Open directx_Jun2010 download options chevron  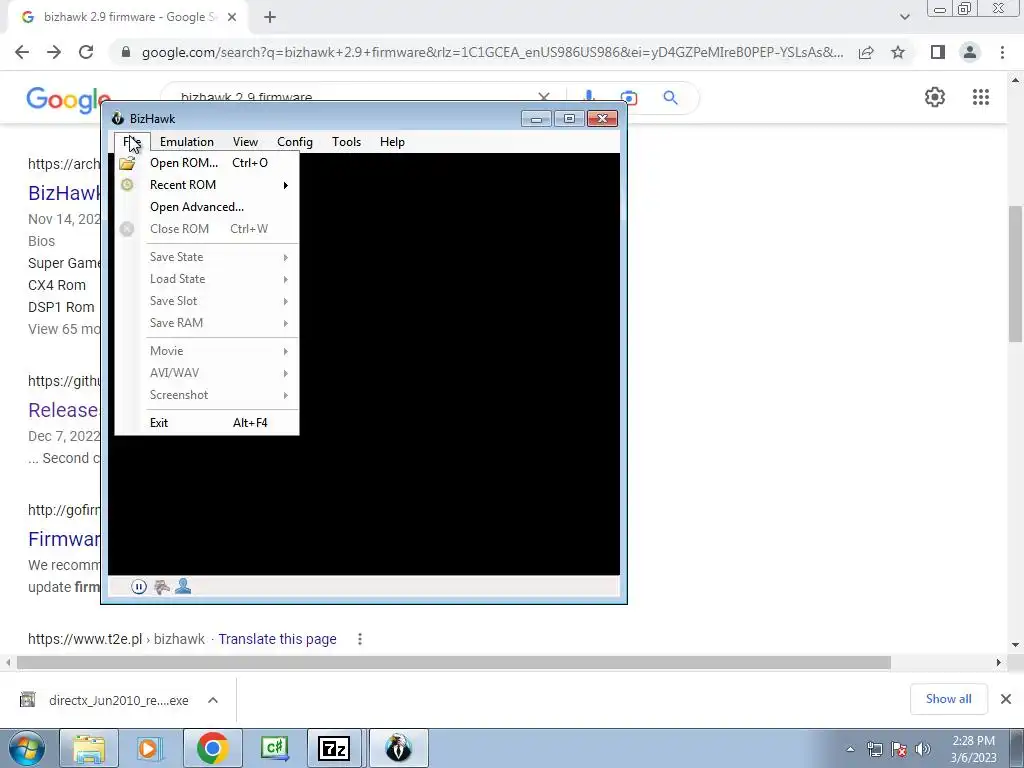point(213,700)
